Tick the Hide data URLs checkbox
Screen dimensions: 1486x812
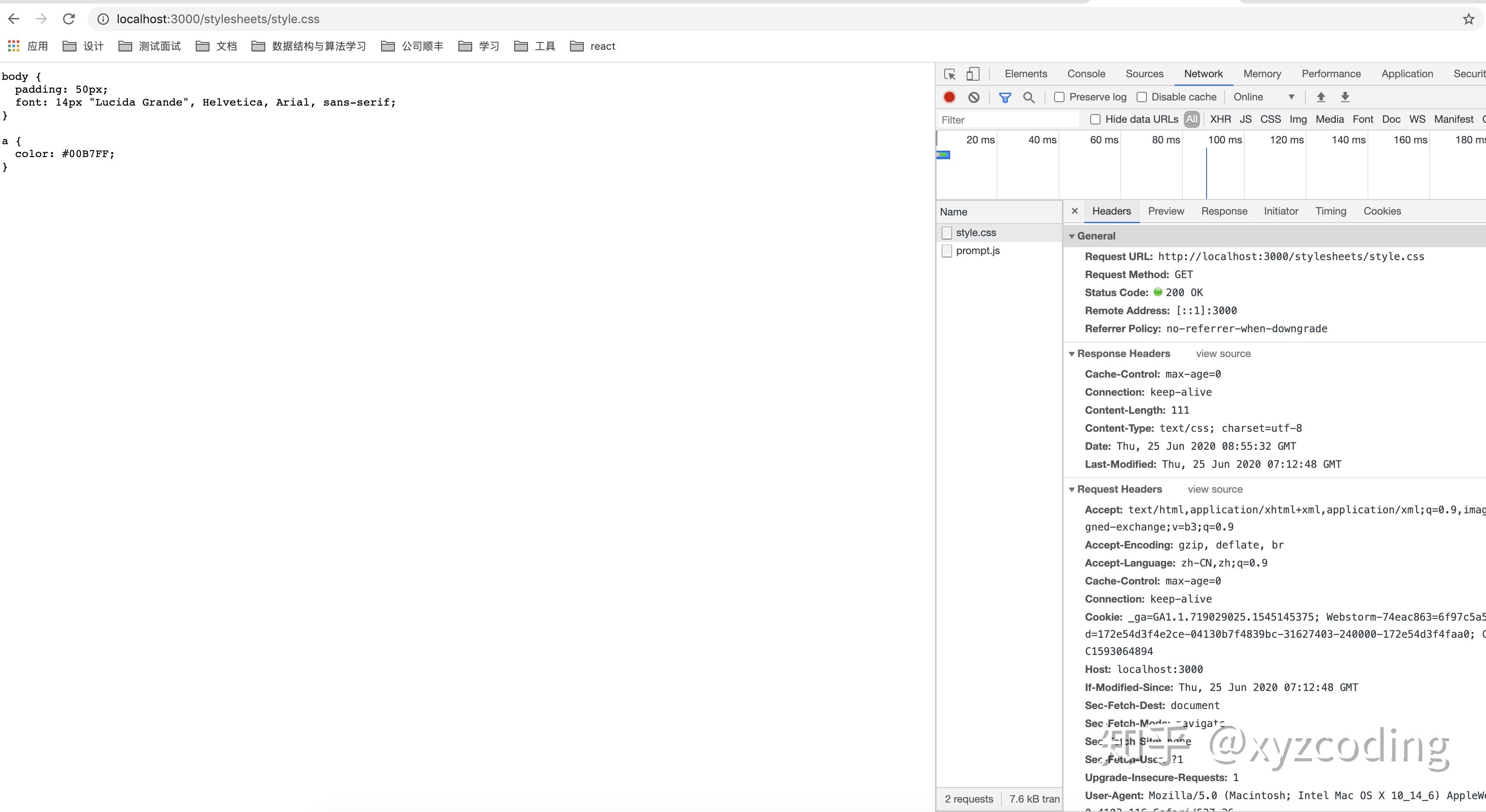[x=1095, y=119]
